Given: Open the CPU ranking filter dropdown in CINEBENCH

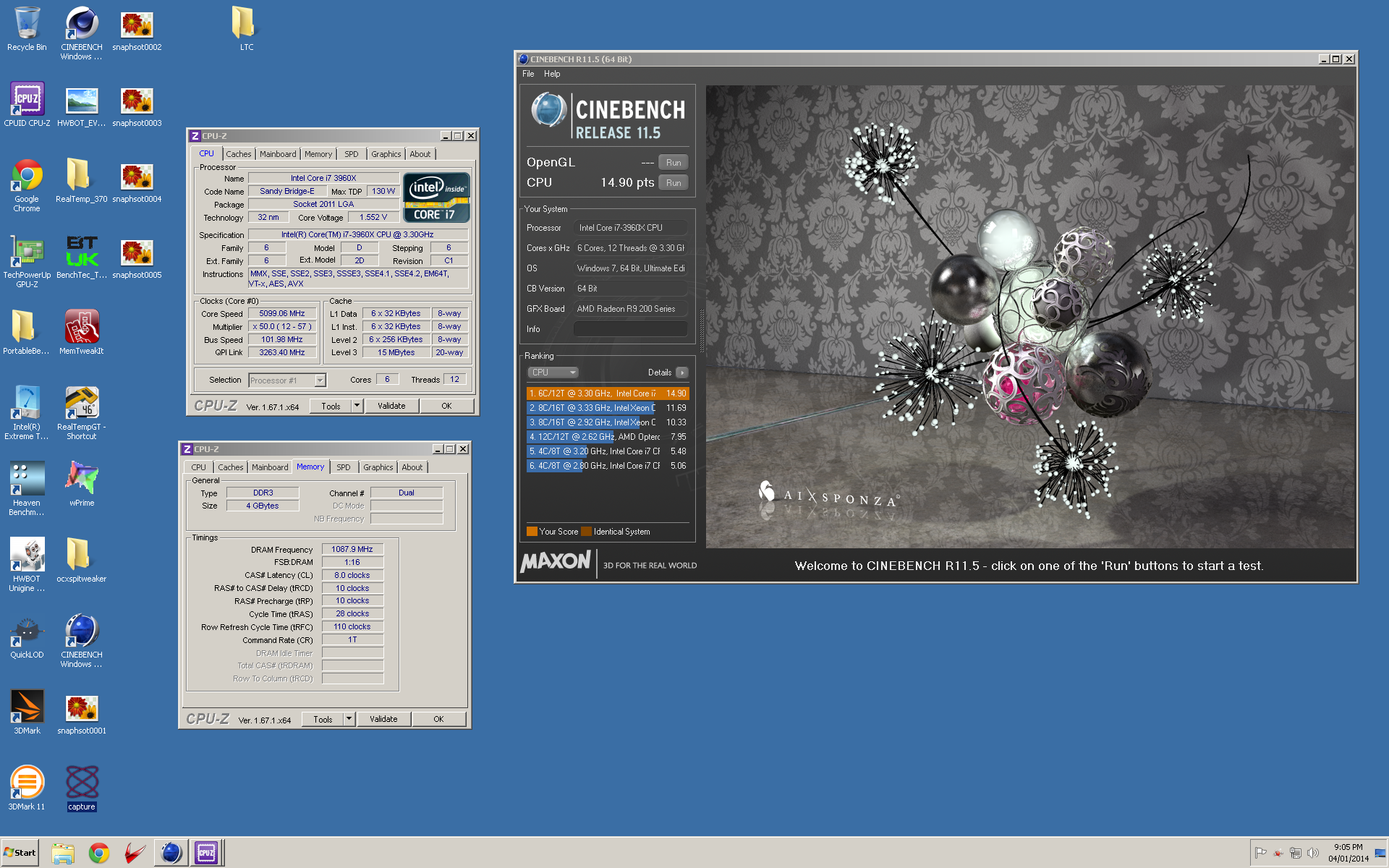Looking at the screenshot, I should click(x=553, y=373).
